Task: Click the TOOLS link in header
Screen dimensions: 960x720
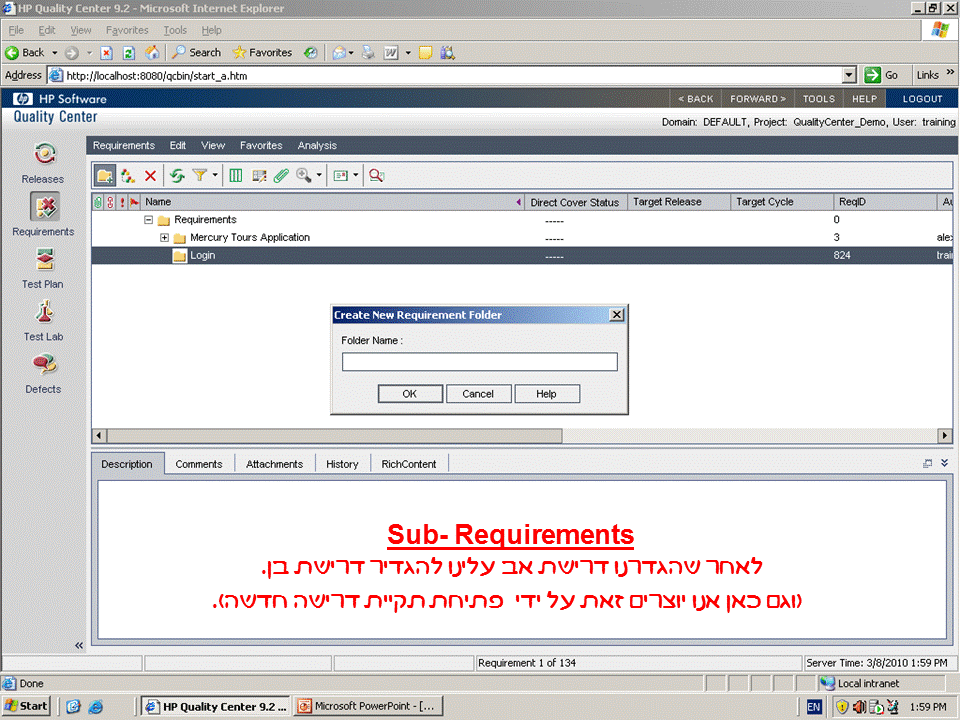Action: pyautogui.click(x=819, y=99)
